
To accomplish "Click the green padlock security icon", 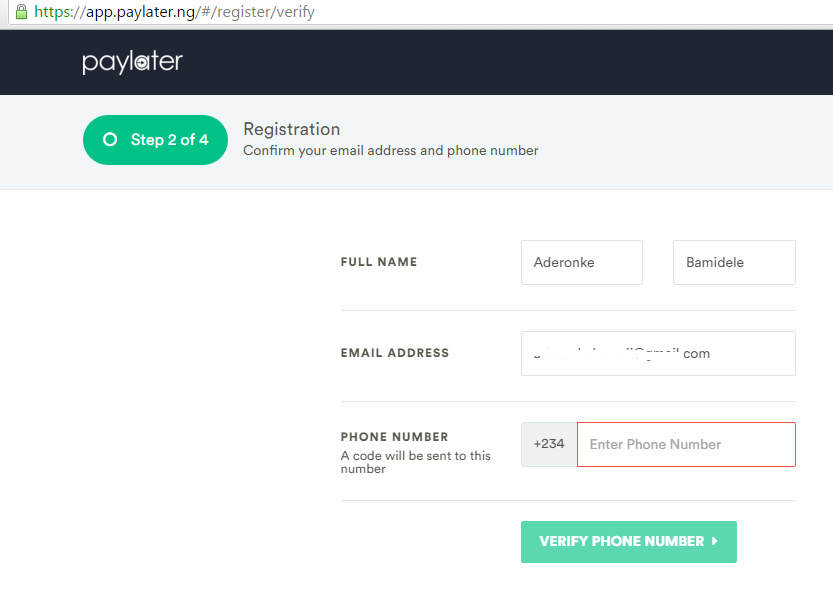I will point(21,12).
